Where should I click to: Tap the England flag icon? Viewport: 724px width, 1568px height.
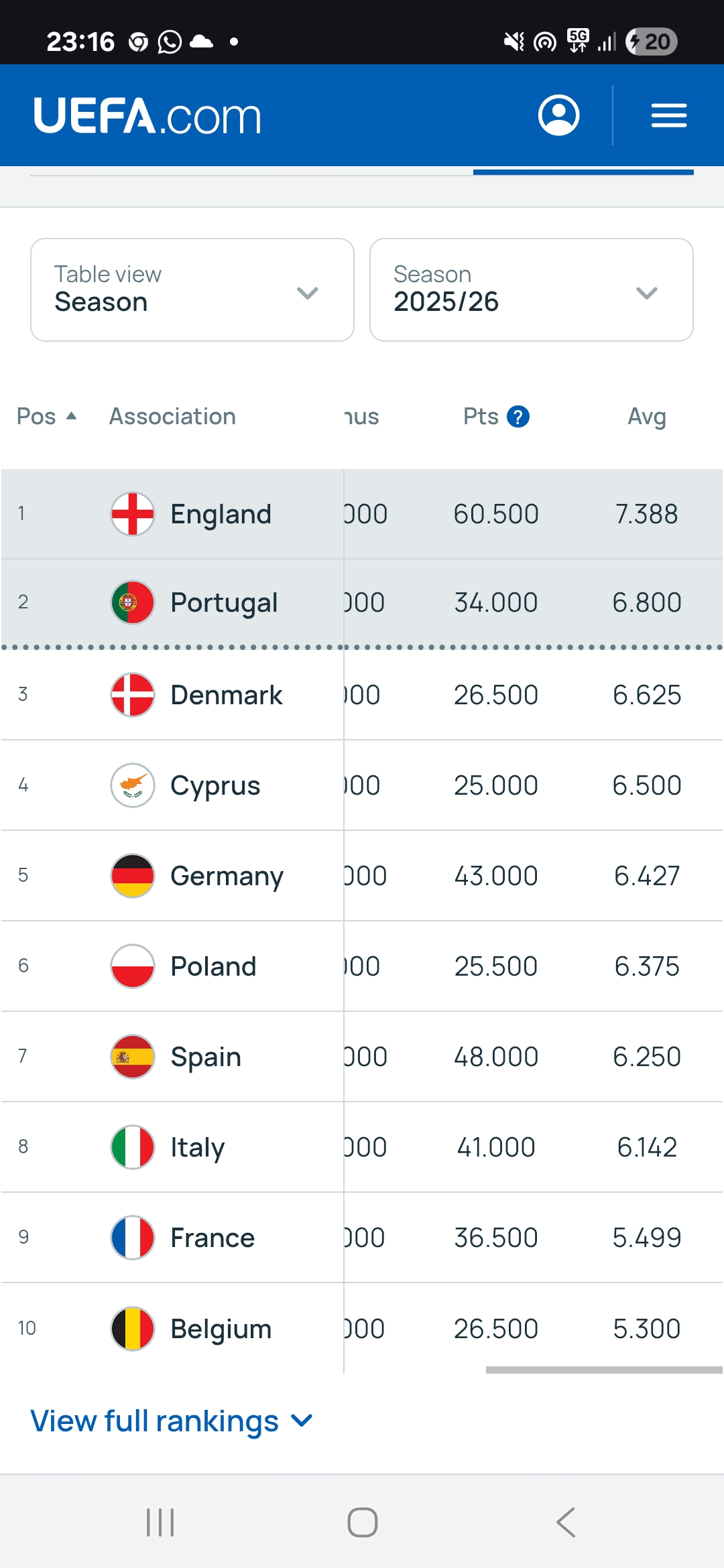click(133, 514)
